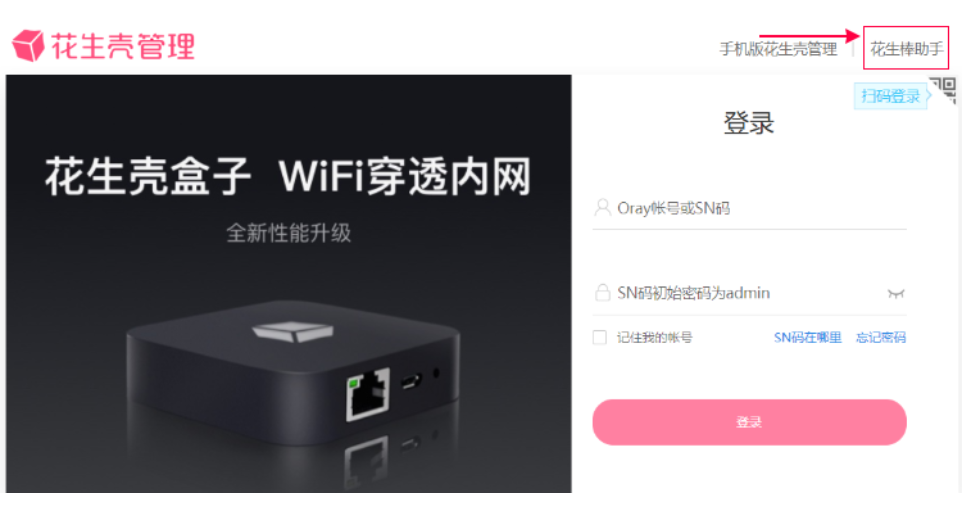Click the pink 花生壳管理 cube logo icon

coord(28,46)
